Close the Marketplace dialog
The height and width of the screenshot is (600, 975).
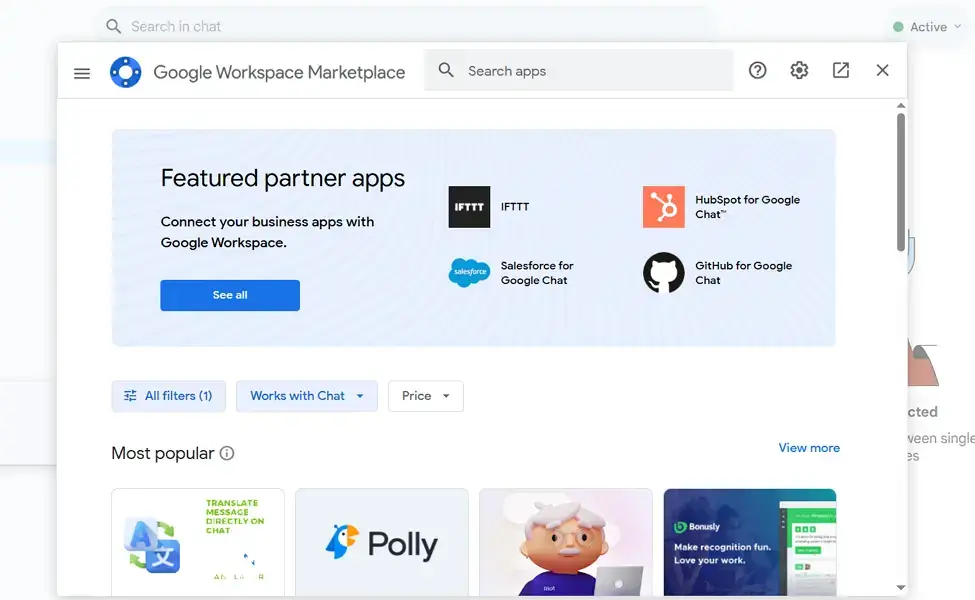click(x=882, y=70)
